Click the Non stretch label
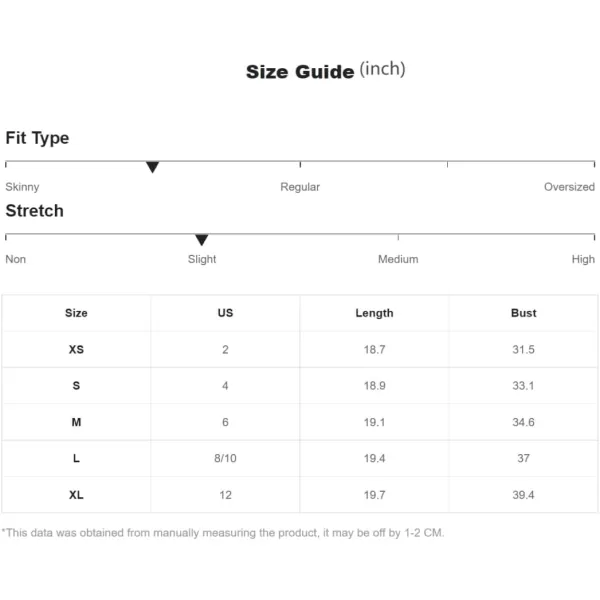The height and width of the screenshot is (600, 600). coord(16,259)
